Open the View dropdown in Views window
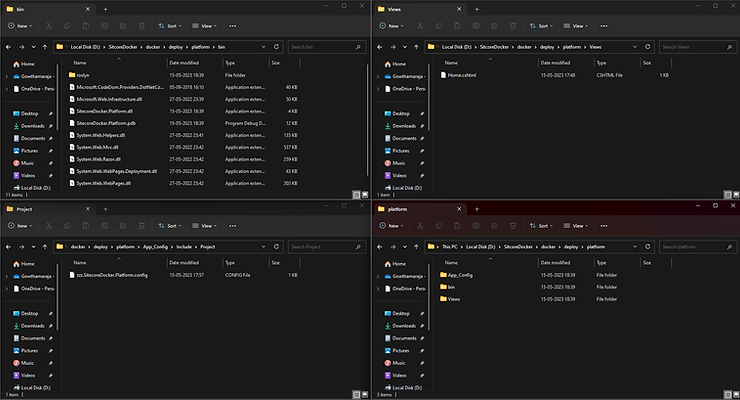Image resolution: width=740 pixels, height=400 pixels. tap(576, 26)
